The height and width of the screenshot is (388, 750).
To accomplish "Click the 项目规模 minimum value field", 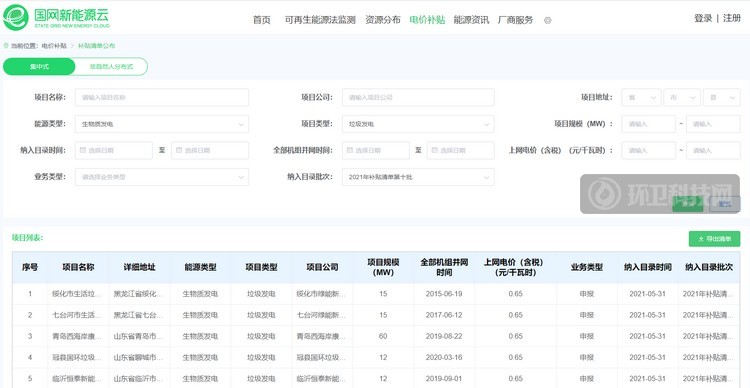I will point(649,124).
